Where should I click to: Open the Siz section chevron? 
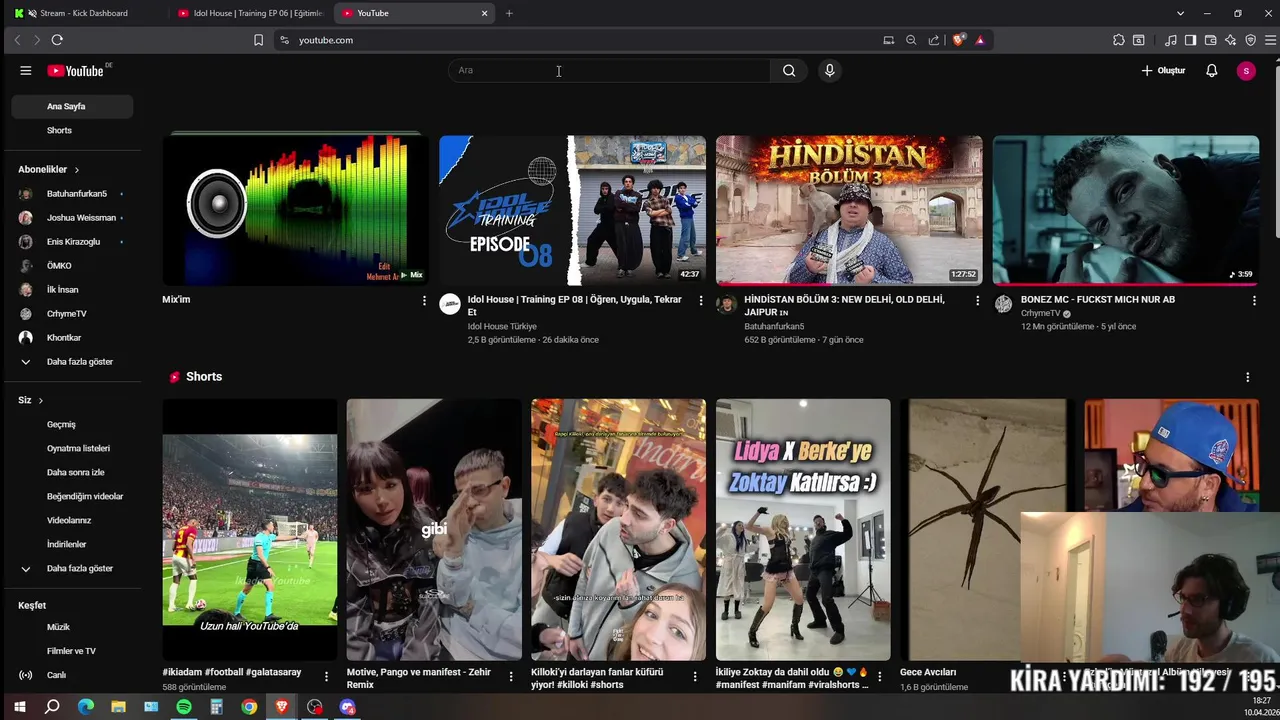tap(40, 400)
